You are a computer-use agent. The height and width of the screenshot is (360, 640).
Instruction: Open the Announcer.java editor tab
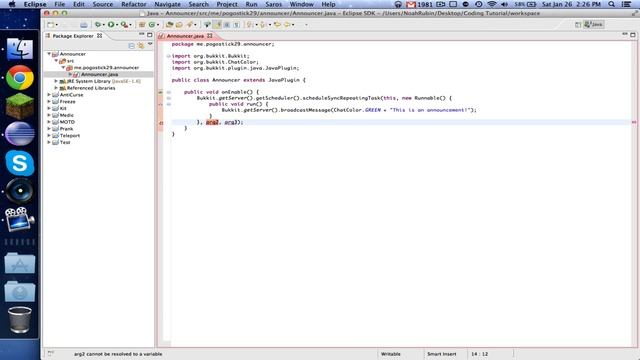[185, 36]
